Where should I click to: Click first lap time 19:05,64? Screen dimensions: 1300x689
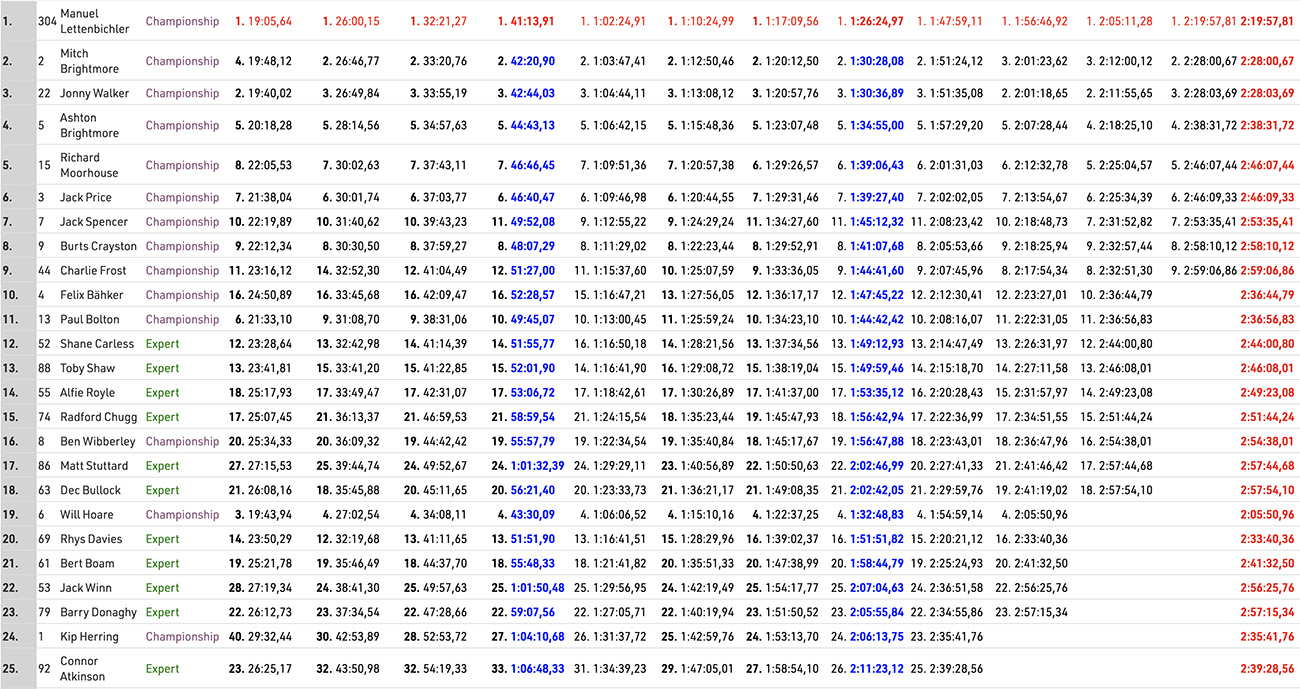269,21
